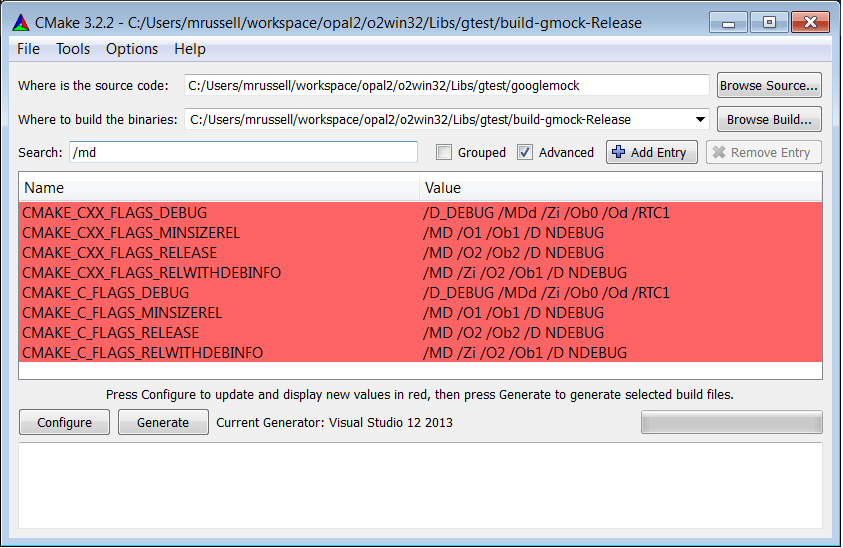Focus the Search field containing /md
This screenshot has width=843, height=548.
point(244,152)
